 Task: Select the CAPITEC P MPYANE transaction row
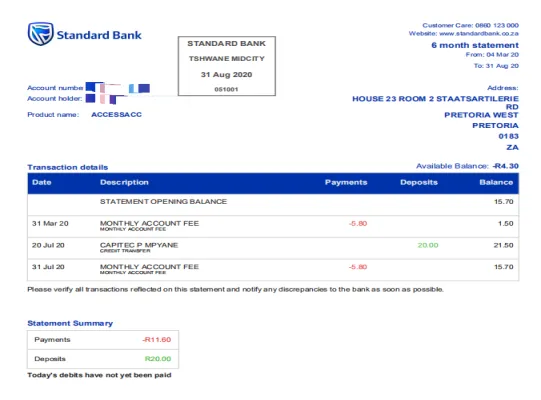tap(273, 248)
